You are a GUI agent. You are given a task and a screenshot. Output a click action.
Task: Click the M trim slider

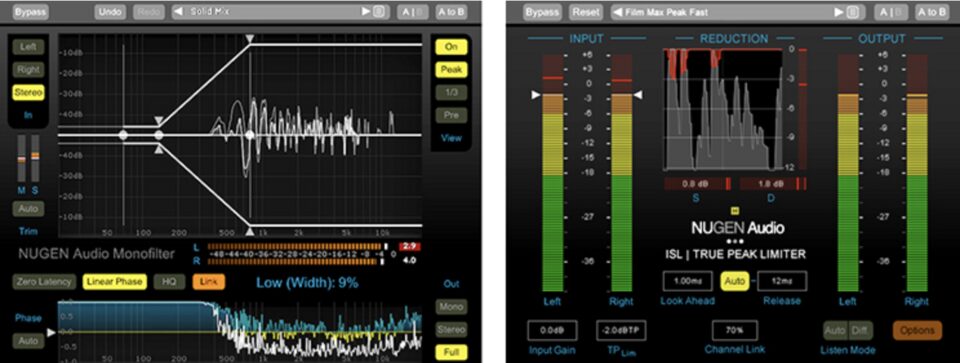[21, 158]
